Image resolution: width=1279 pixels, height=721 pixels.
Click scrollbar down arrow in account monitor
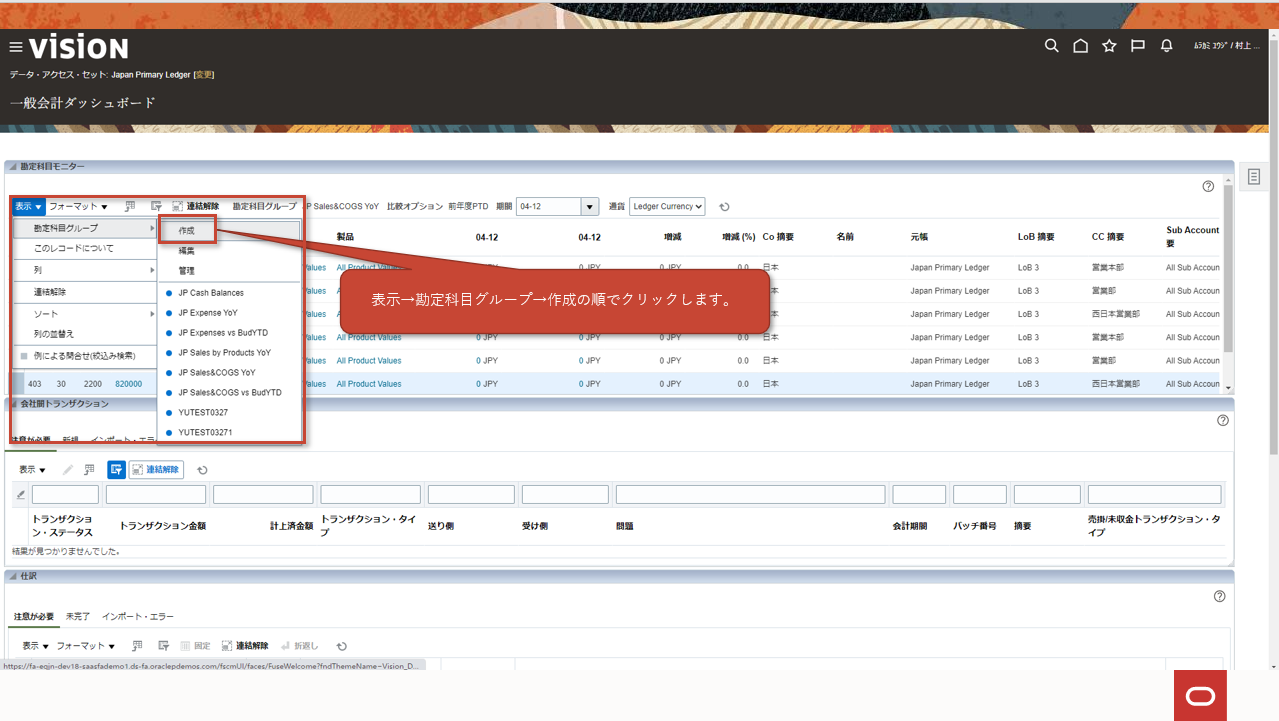[1228, 390]
